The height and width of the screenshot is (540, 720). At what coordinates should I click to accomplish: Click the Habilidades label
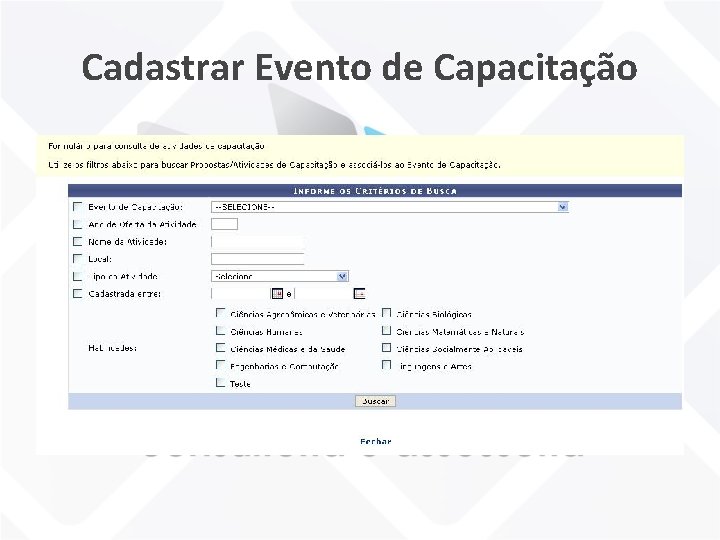(112, 348)
